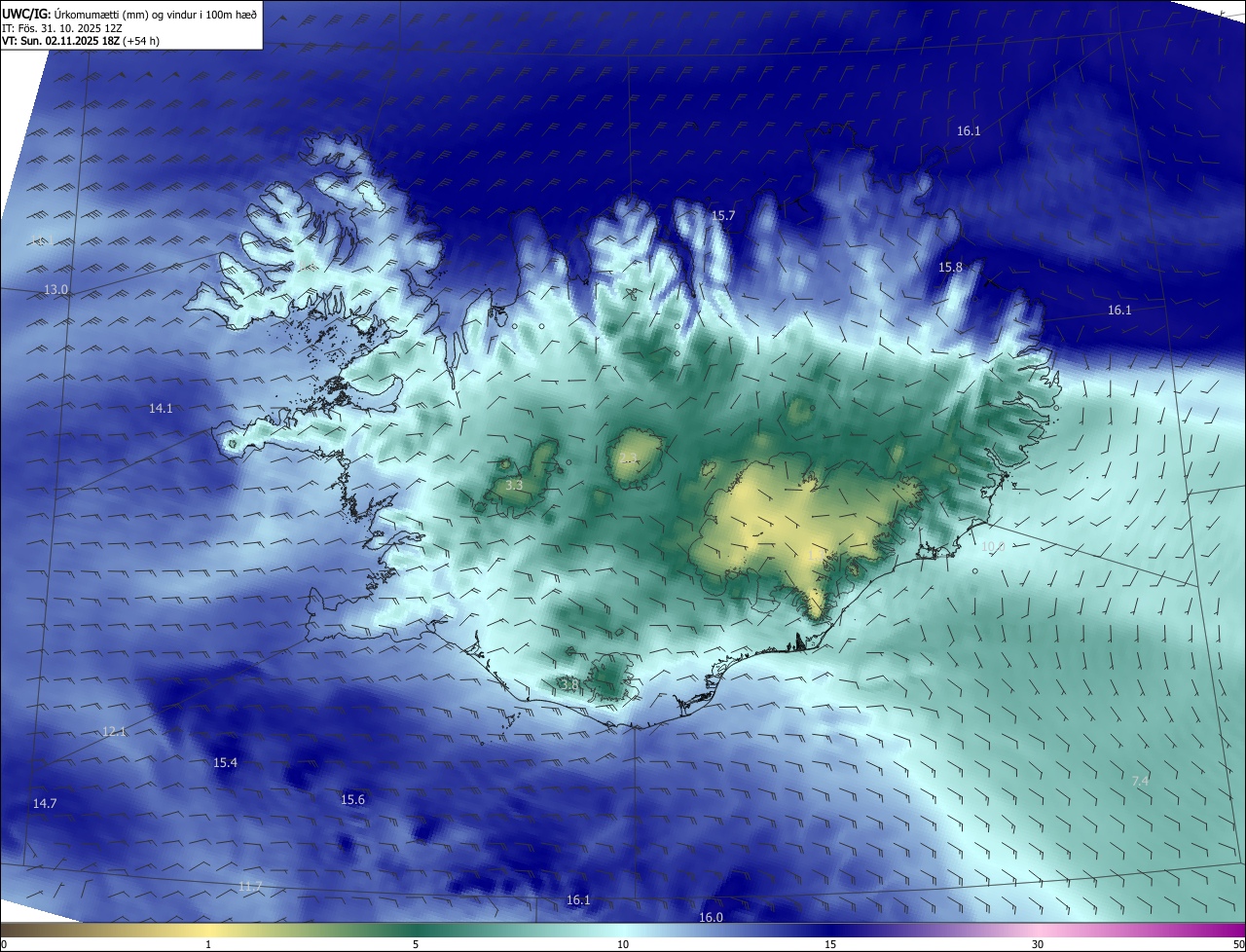Click the 15.4 value label
This screenshot has width=1246, height=952.
pos(225,762)
